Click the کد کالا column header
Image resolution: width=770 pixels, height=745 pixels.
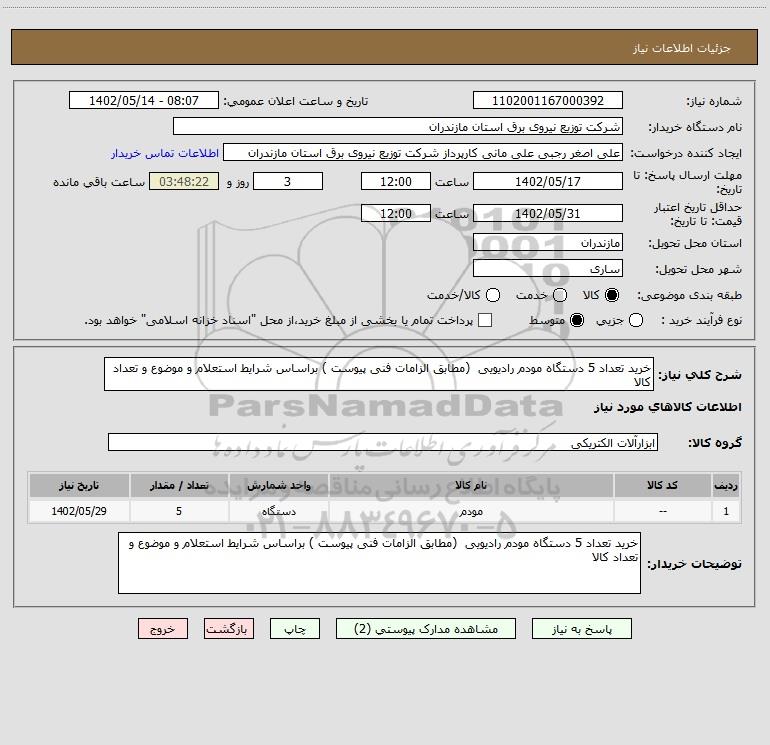(662, 485)
